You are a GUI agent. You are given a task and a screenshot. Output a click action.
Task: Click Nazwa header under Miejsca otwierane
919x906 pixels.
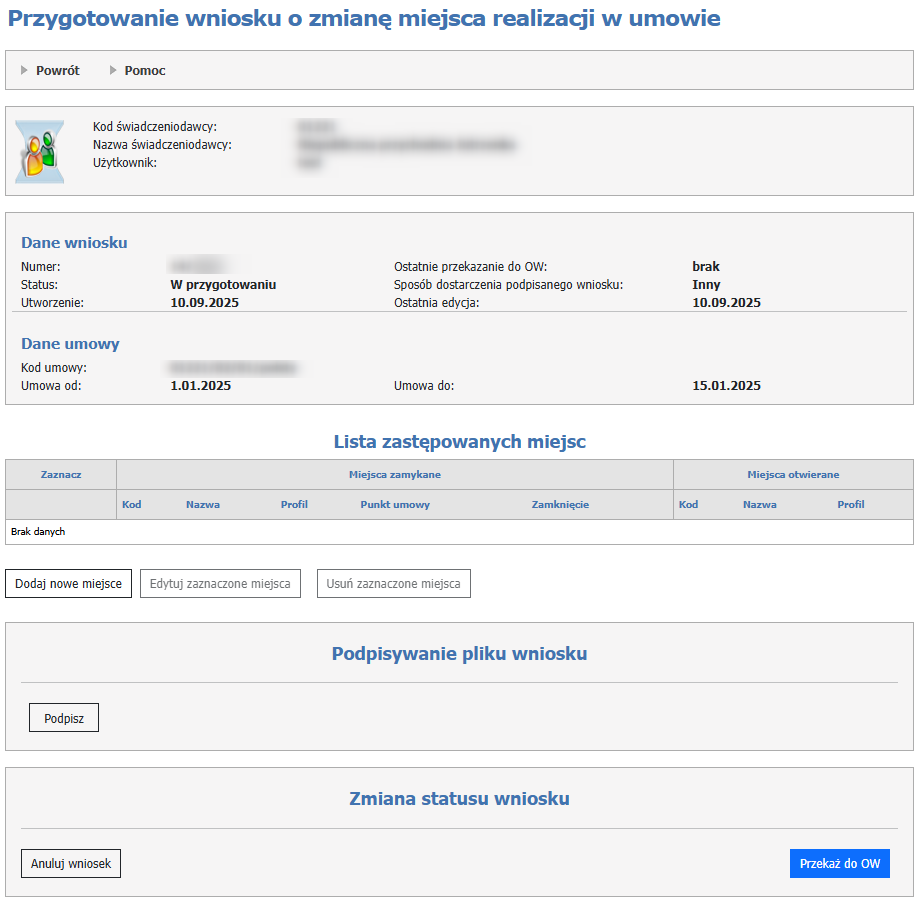pos(759,505)
